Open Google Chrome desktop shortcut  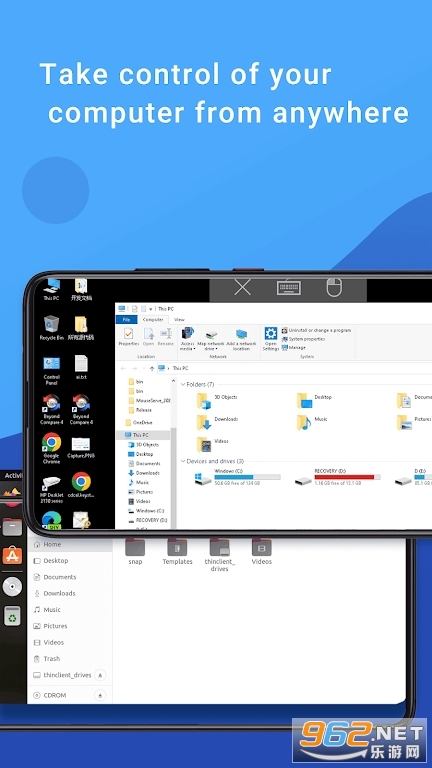(51, 447)
